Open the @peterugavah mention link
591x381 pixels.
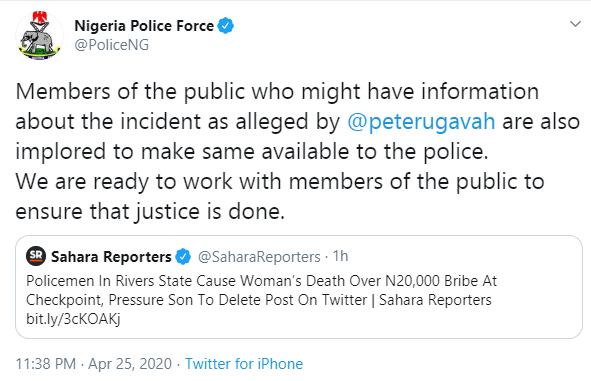pos(421,122)
